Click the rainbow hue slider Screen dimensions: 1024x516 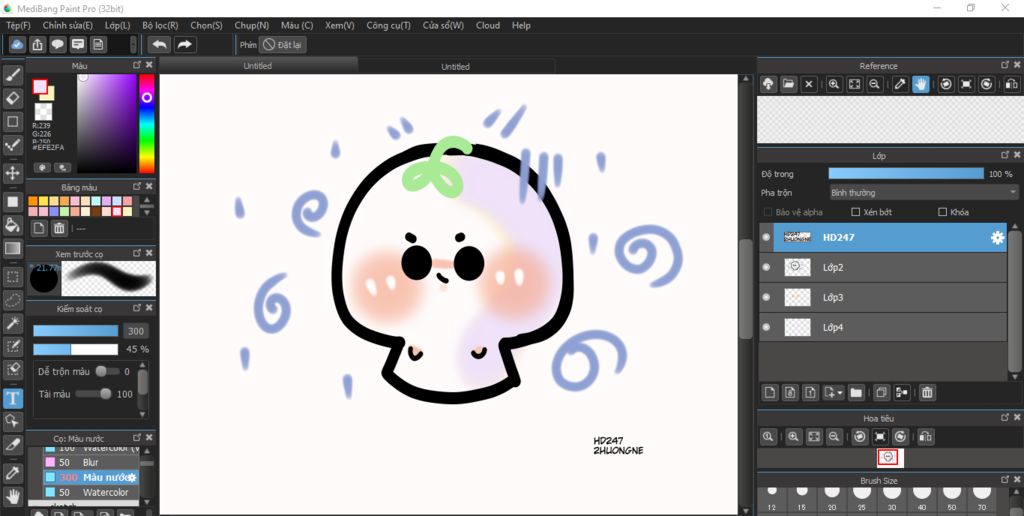[147, 123]
